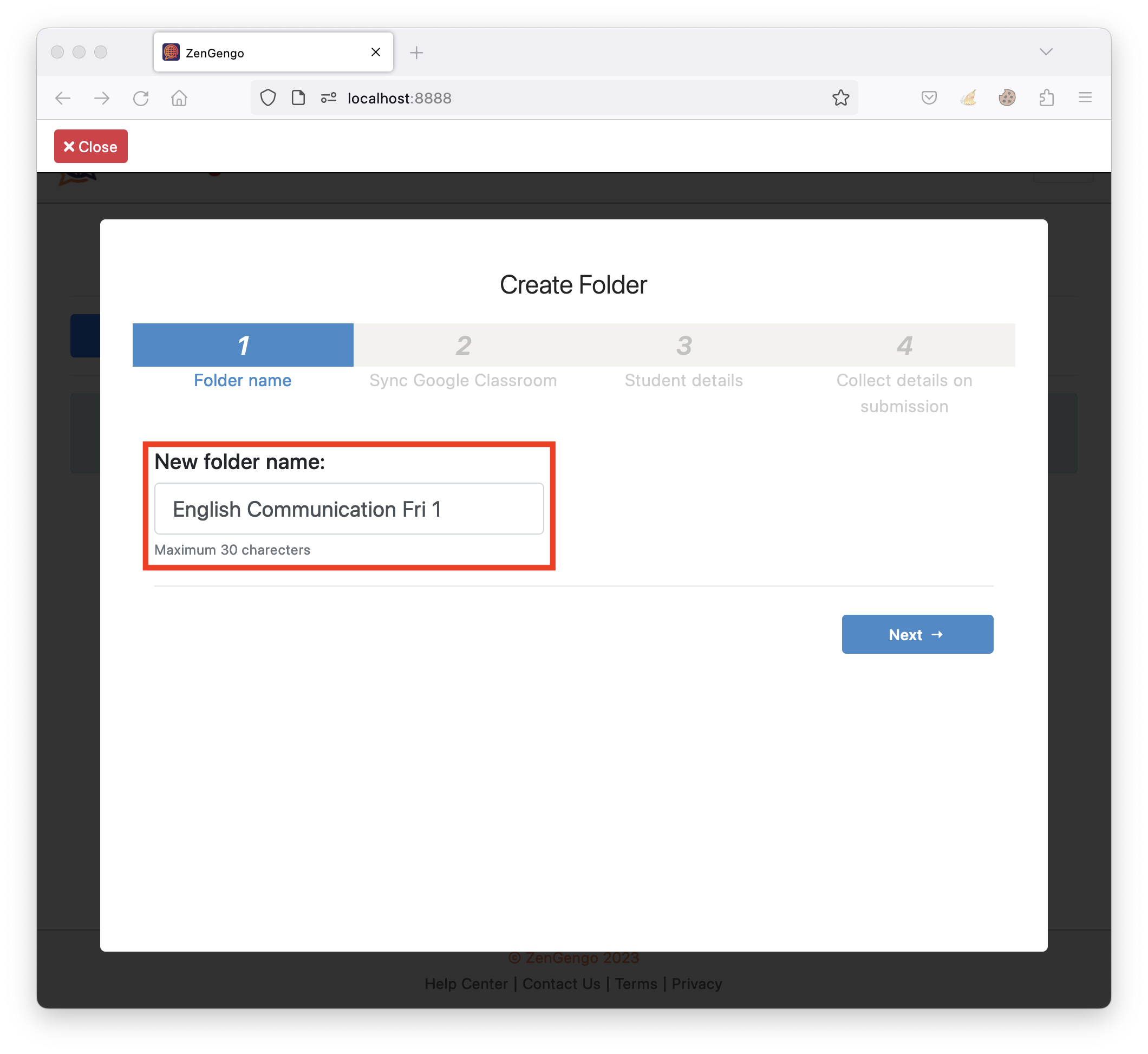Screen dimensions: 1148x1054
Task: Reload the current page
Action: pos(141,98)
